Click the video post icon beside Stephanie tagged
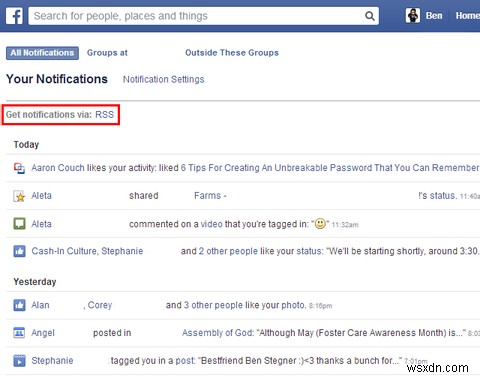Screen dimensions: 480x378 coord(19,361)
